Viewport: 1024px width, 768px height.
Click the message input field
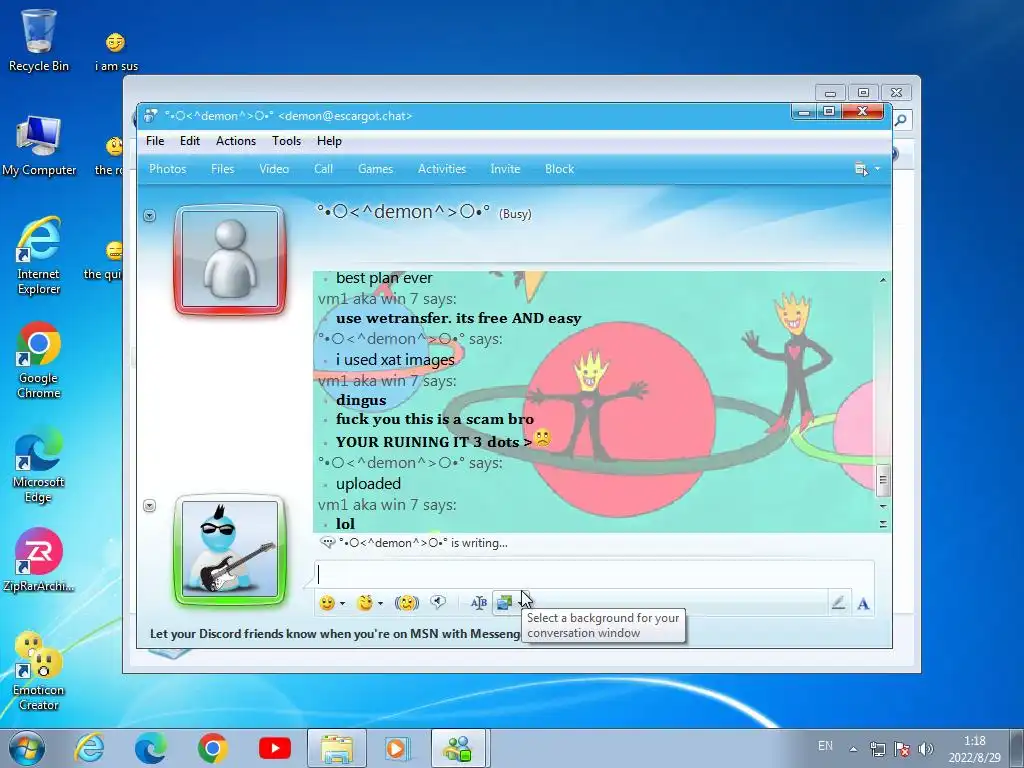coord(594,575)
